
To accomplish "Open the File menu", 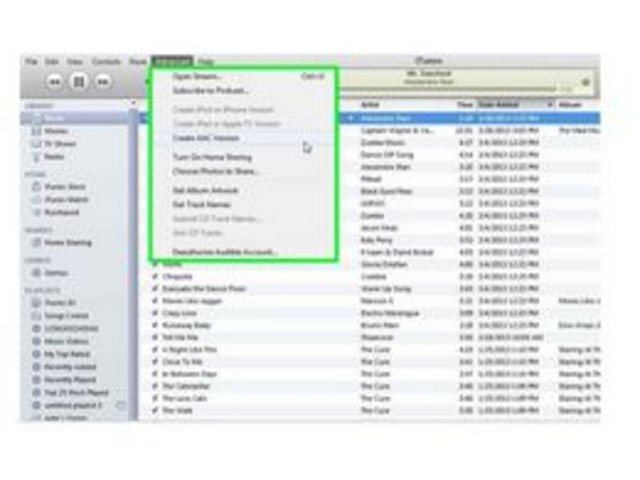I will [31, 62].
